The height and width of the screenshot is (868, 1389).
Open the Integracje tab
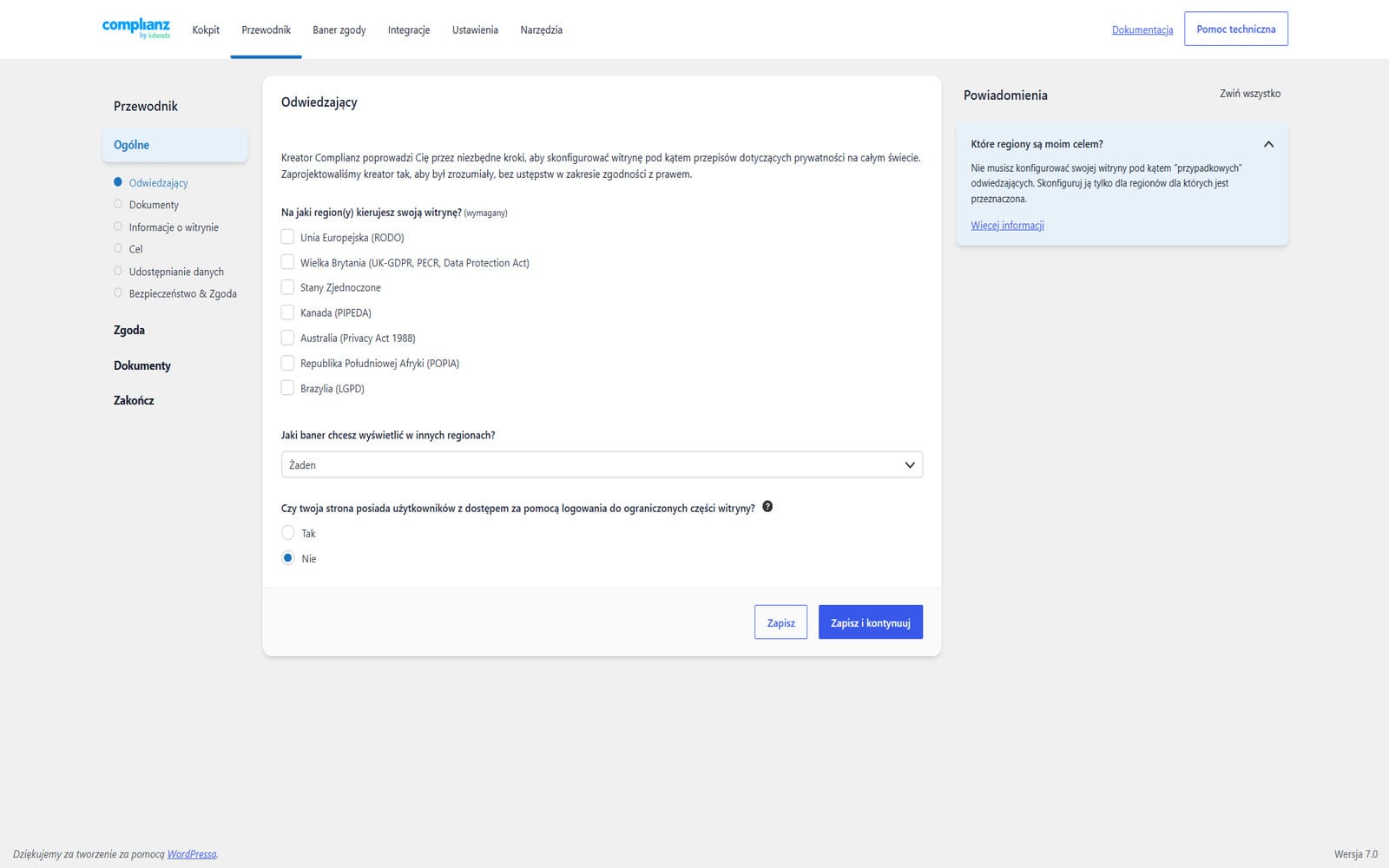pyautogui.click(x=409, y=30)
